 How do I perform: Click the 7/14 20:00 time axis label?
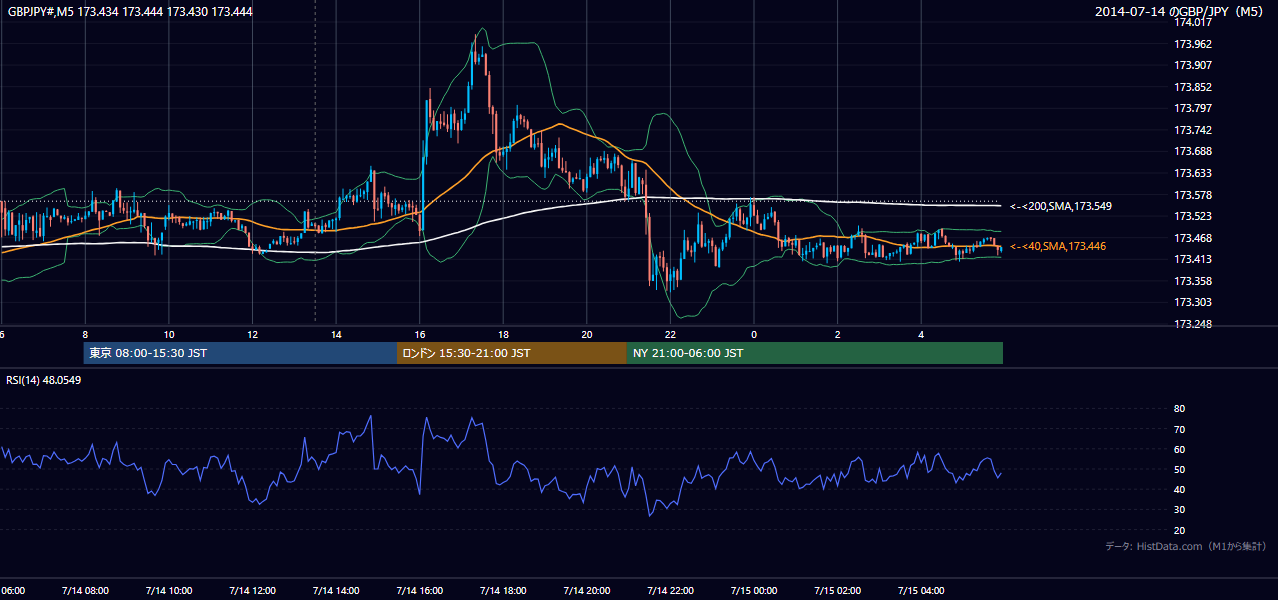click(x=587, y=591)
